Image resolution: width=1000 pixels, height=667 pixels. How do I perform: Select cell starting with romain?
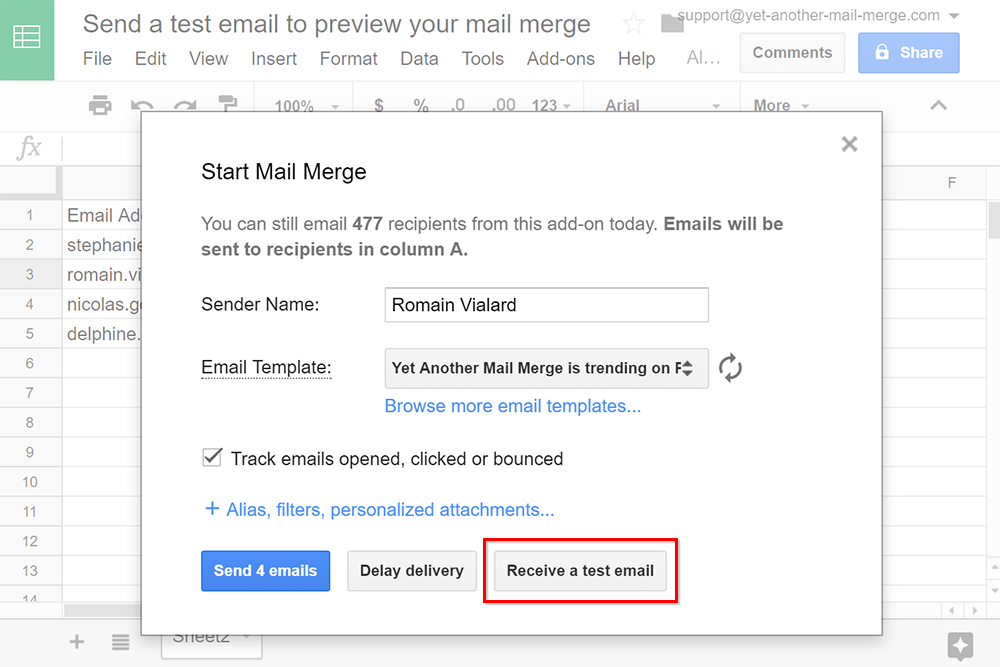click(x=103, y=274)
